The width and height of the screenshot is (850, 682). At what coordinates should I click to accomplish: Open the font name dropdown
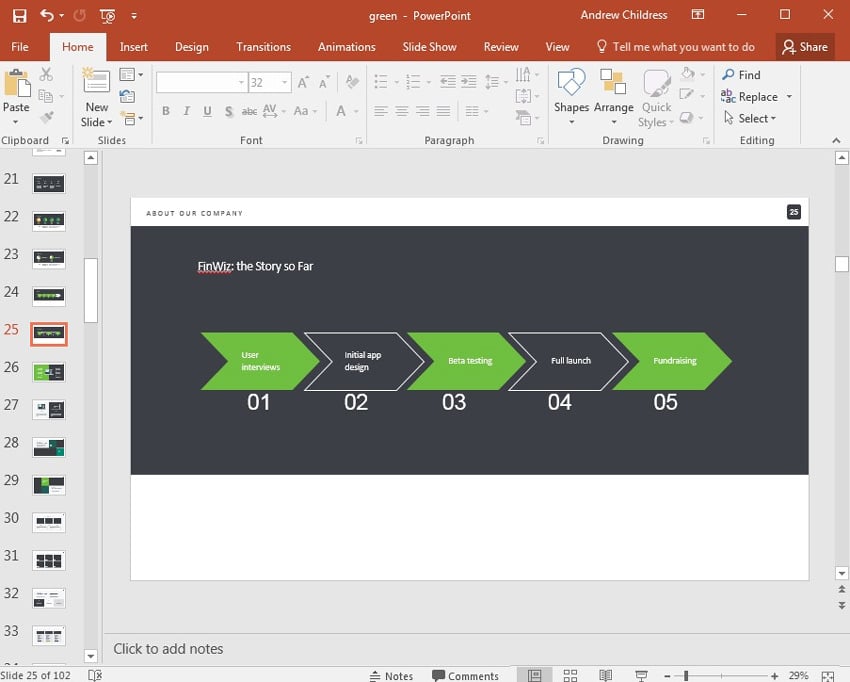(x=241, y=83)
